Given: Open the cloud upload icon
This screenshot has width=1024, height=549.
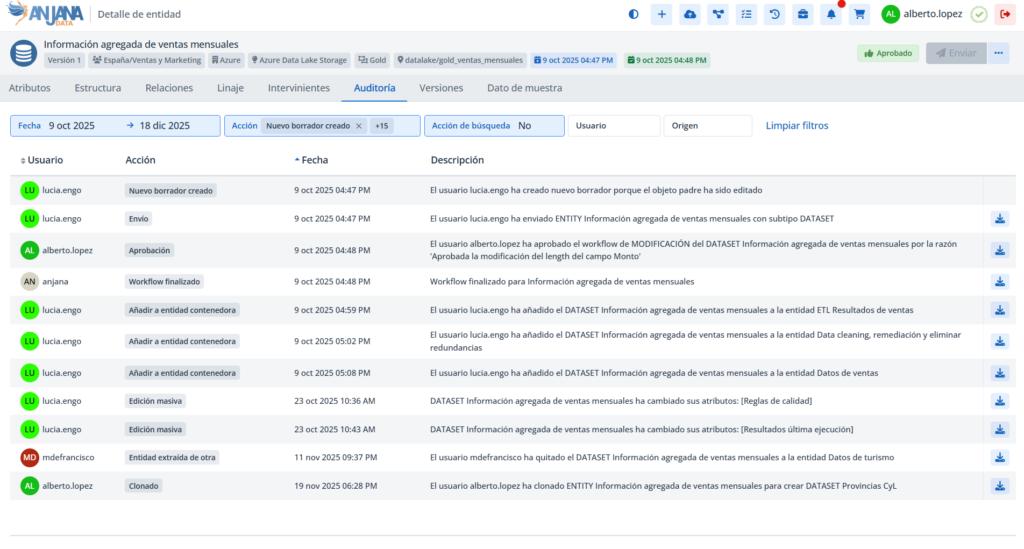Looking at the screenshot, I should 689,14.
